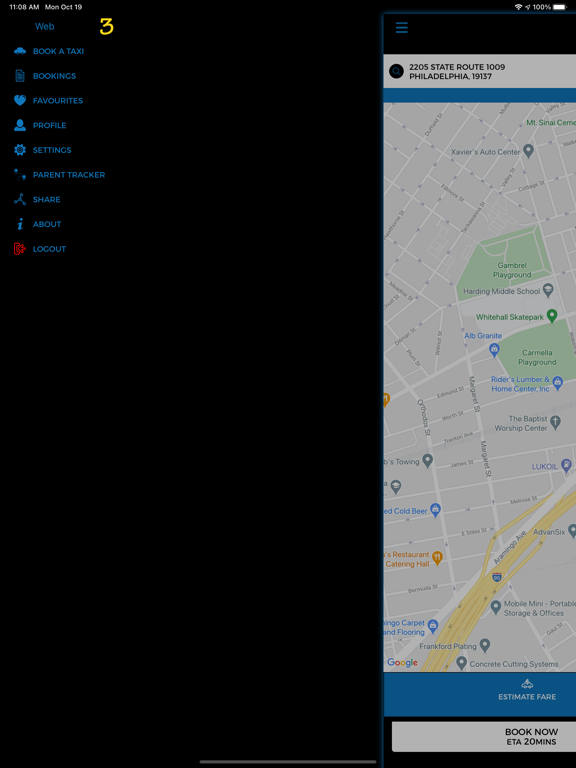Viewport: 576px width, 768px height.
Task: Tap the gear icon beside Settings
Action: [20, 150]
